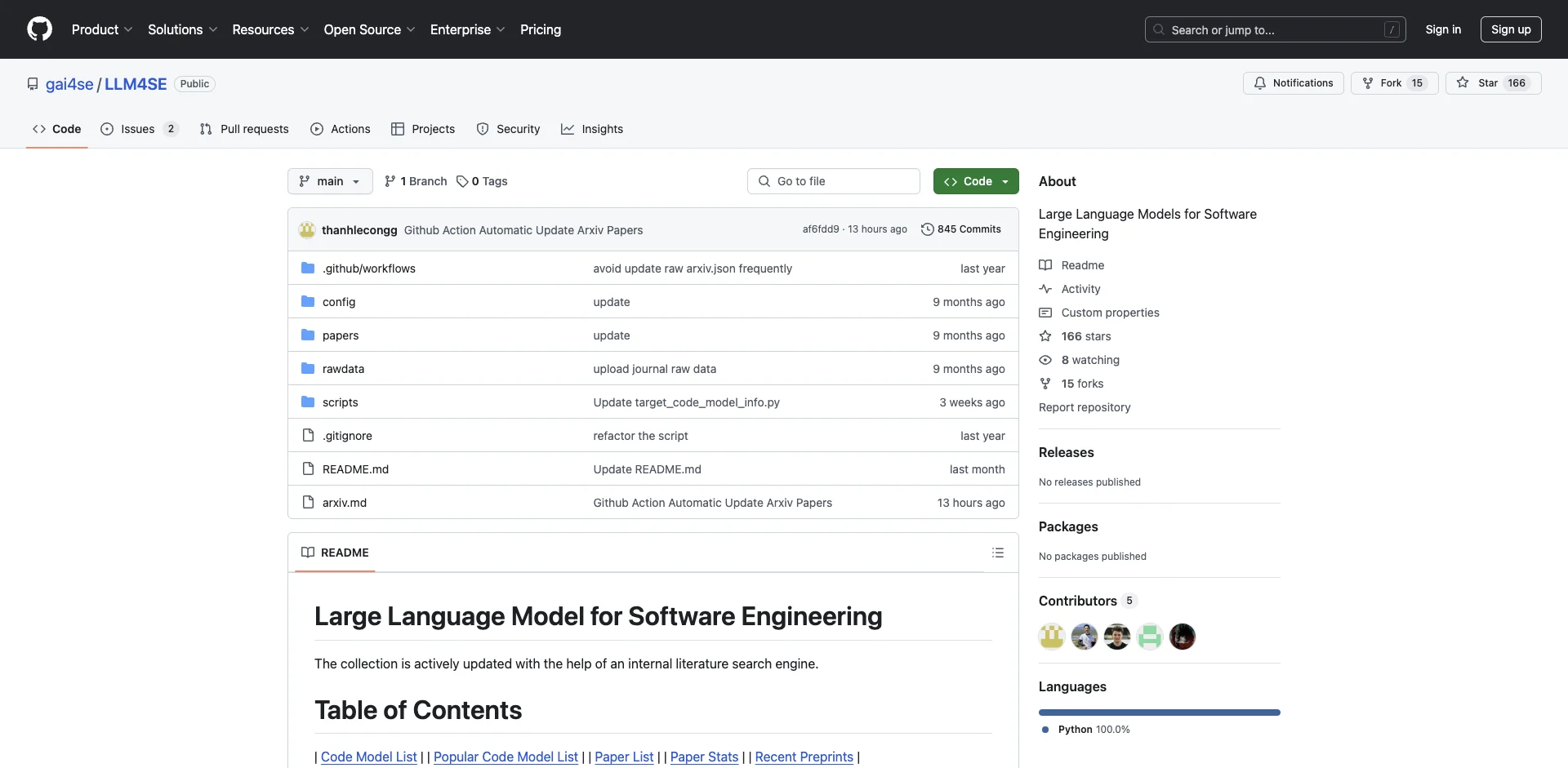Switch to the Code tab
Image resolution: width=1568 pixels, height=768 pixels.
point(56,129)
